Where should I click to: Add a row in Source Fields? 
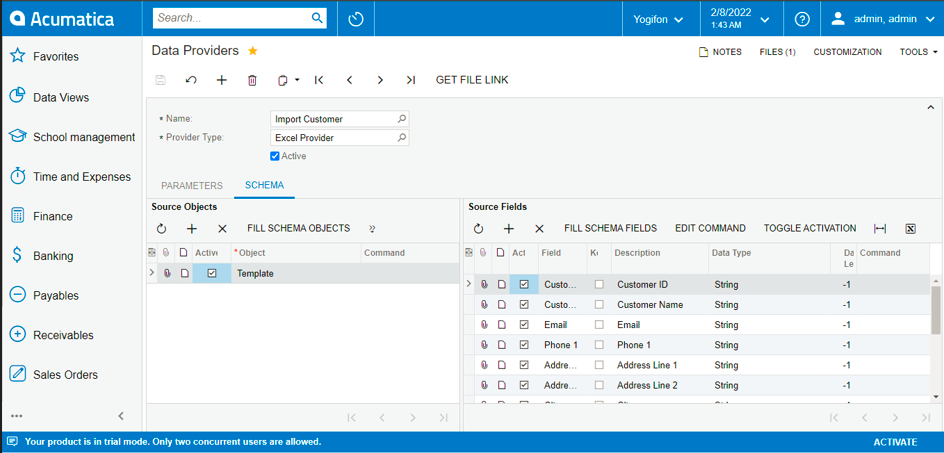509,229
